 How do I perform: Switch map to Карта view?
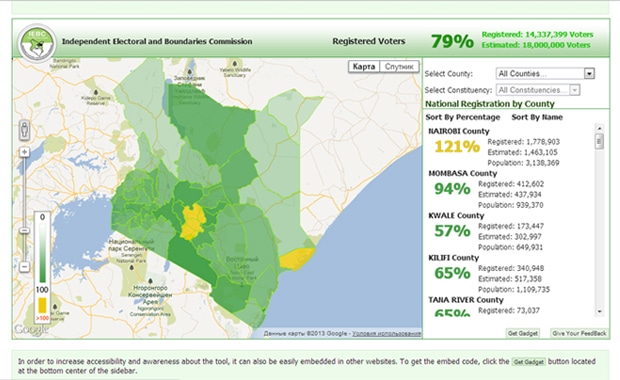point(364,66)
